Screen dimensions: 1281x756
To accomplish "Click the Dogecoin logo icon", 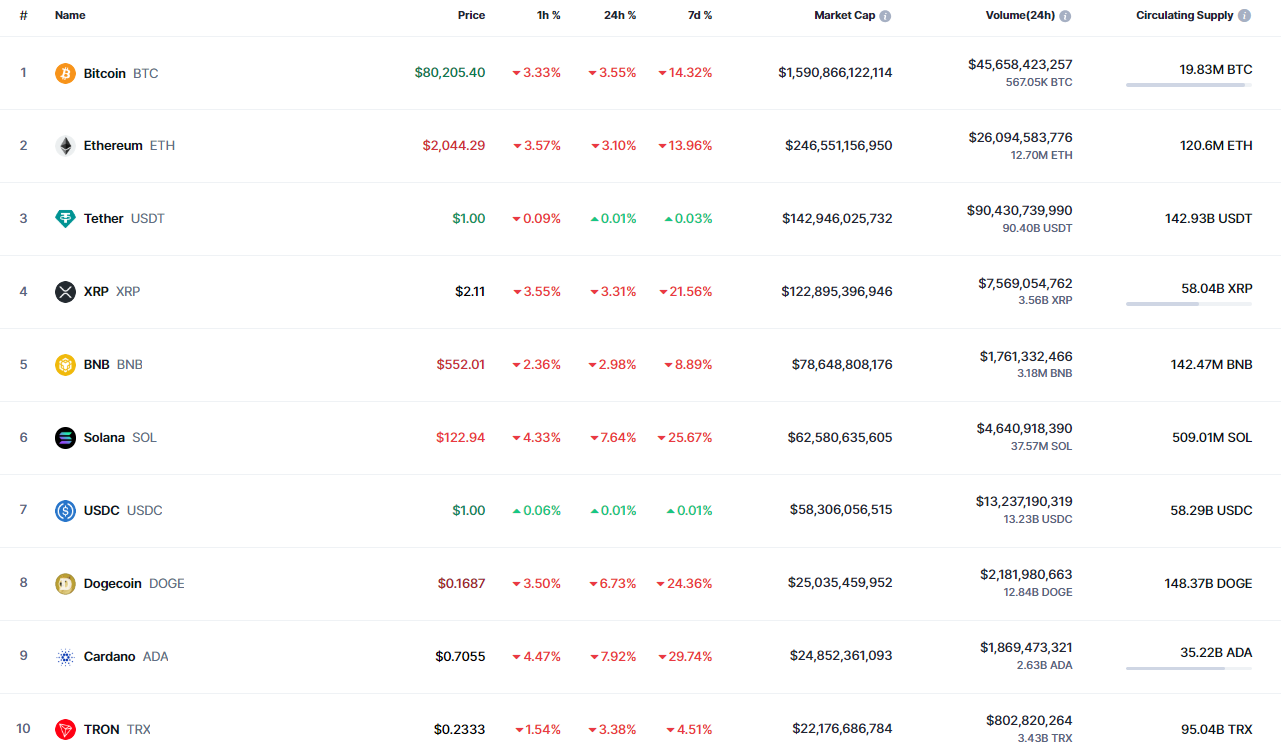I will tap(65, 584).
